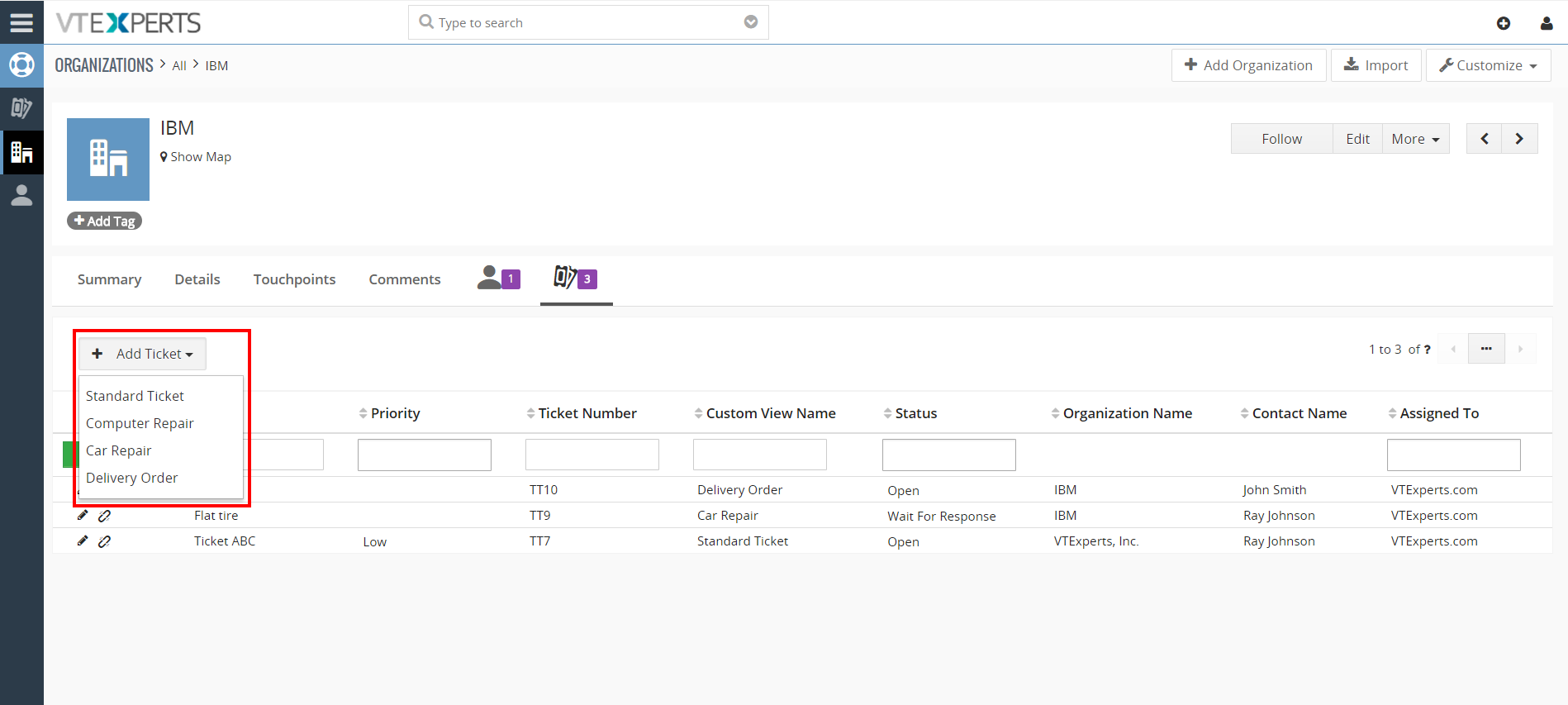Screen dimensions: 1568x705
Task: Click the Add Organization button
Action: 1248,65
